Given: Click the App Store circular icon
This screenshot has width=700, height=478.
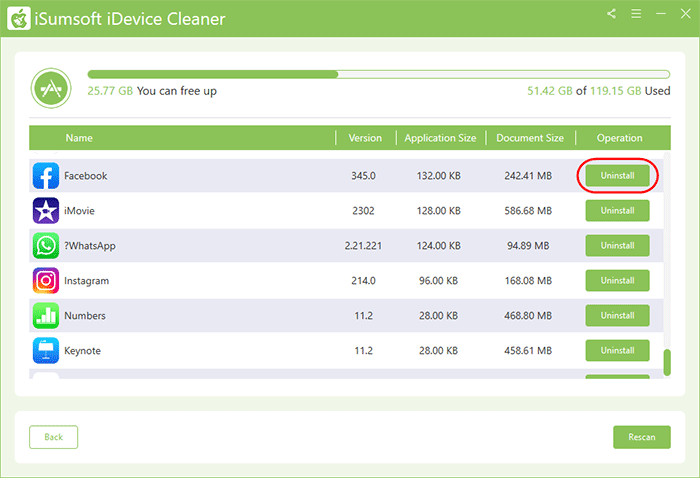Looking at the screenshot, I should 51,88.
